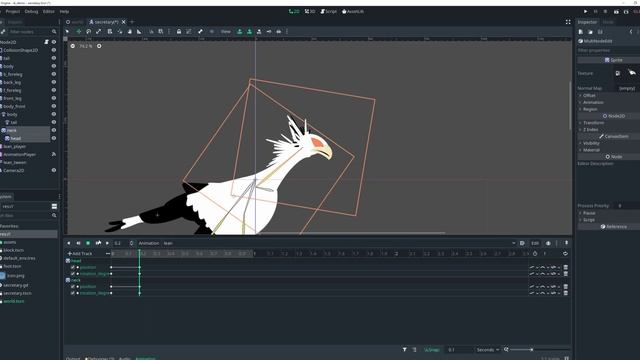The image size is (640, 360).
Task: Open the Editor menu
Action: (49, 11)
